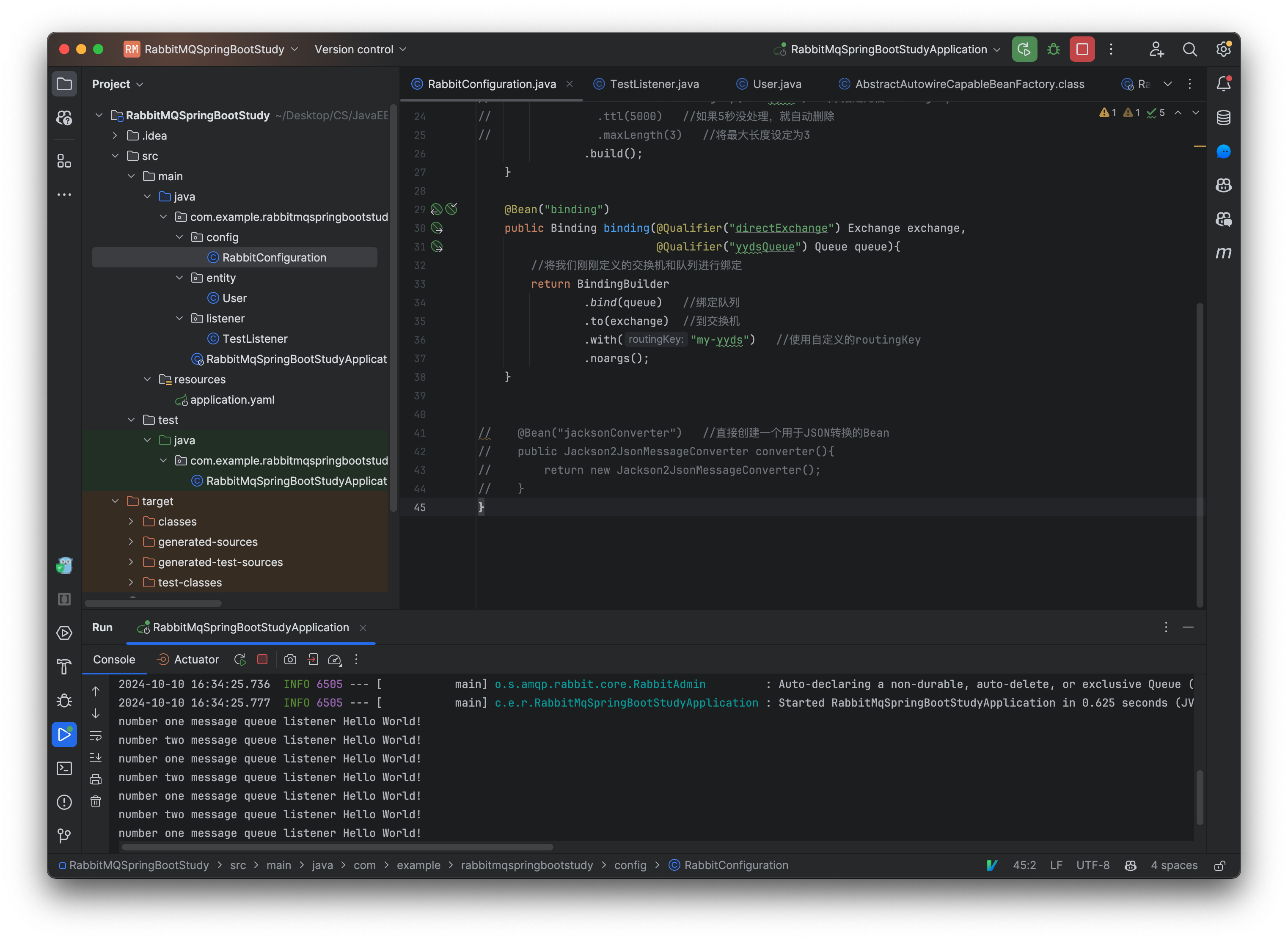Toggle file read-only lock in status bar

(x=1219, y=865)
